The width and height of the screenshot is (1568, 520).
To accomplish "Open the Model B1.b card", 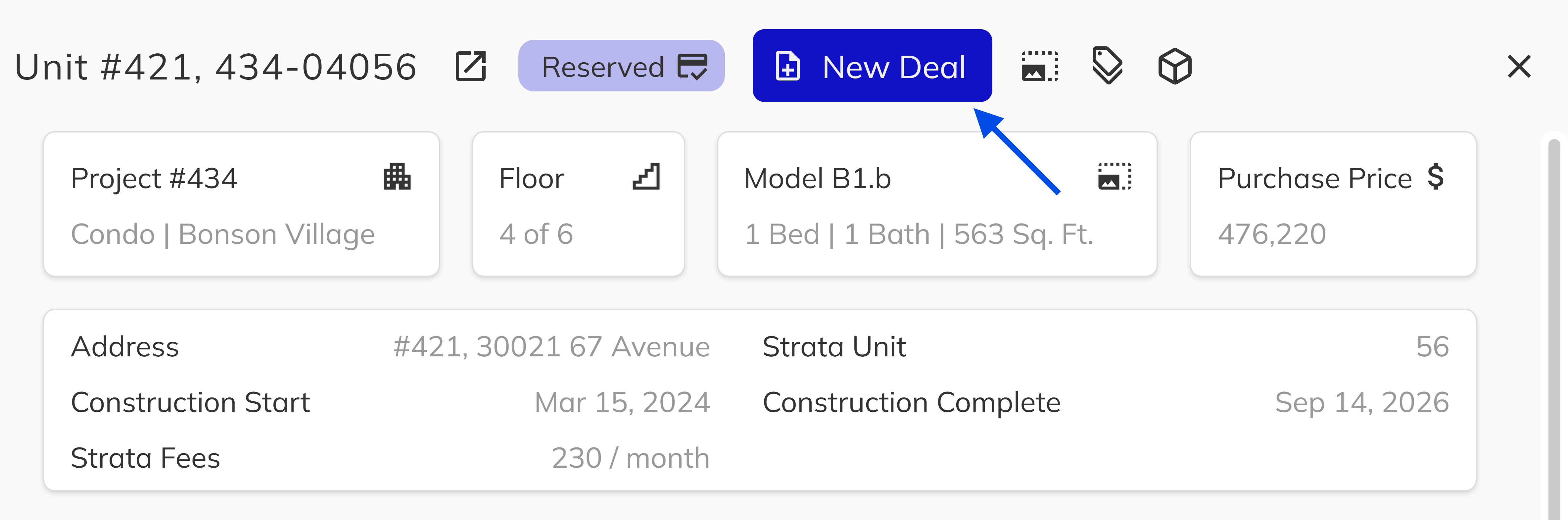I will [937, 204].
